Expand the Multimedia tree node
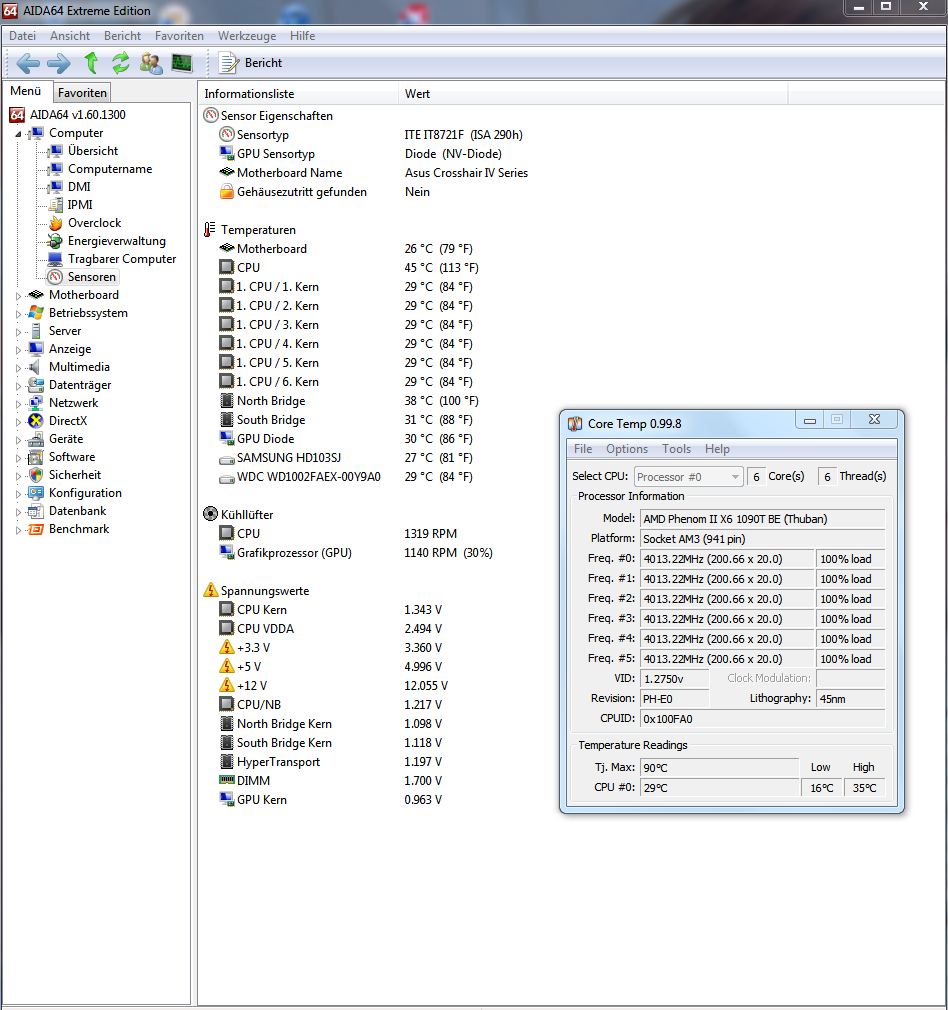 [x=18, y=368]
